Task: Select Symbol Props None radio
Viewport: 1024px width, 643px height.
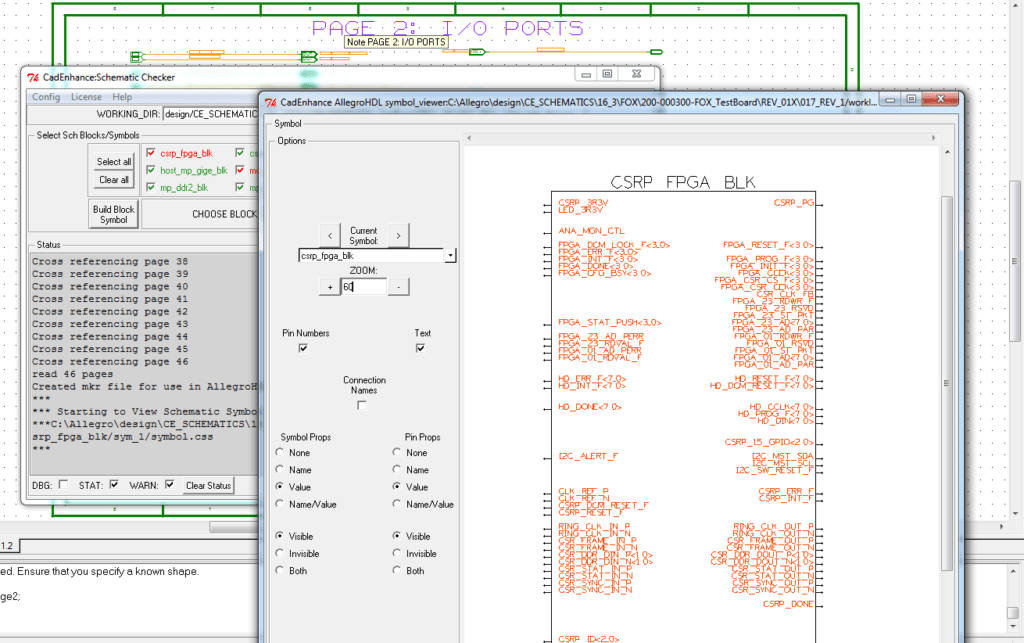Action: (x=280, y=452)
